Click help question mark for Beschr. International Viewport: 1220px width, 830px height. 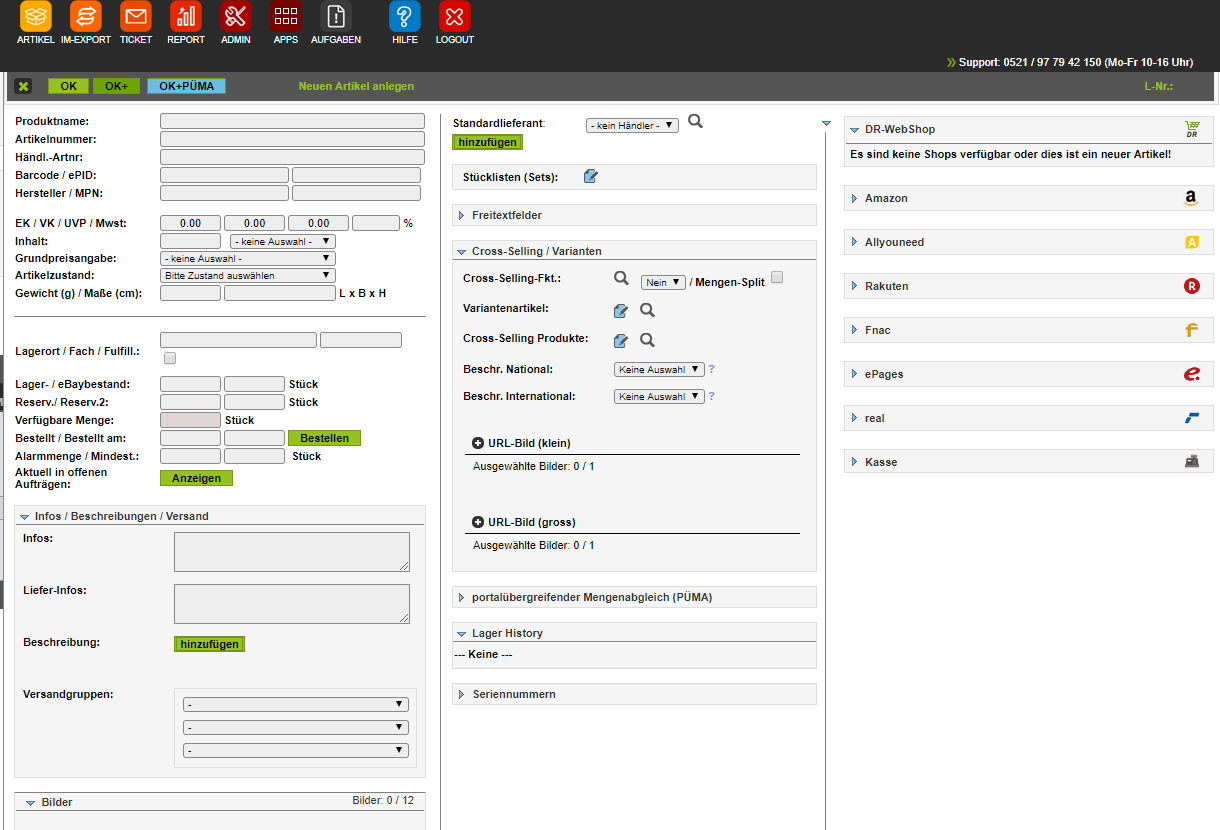point(712,396)
